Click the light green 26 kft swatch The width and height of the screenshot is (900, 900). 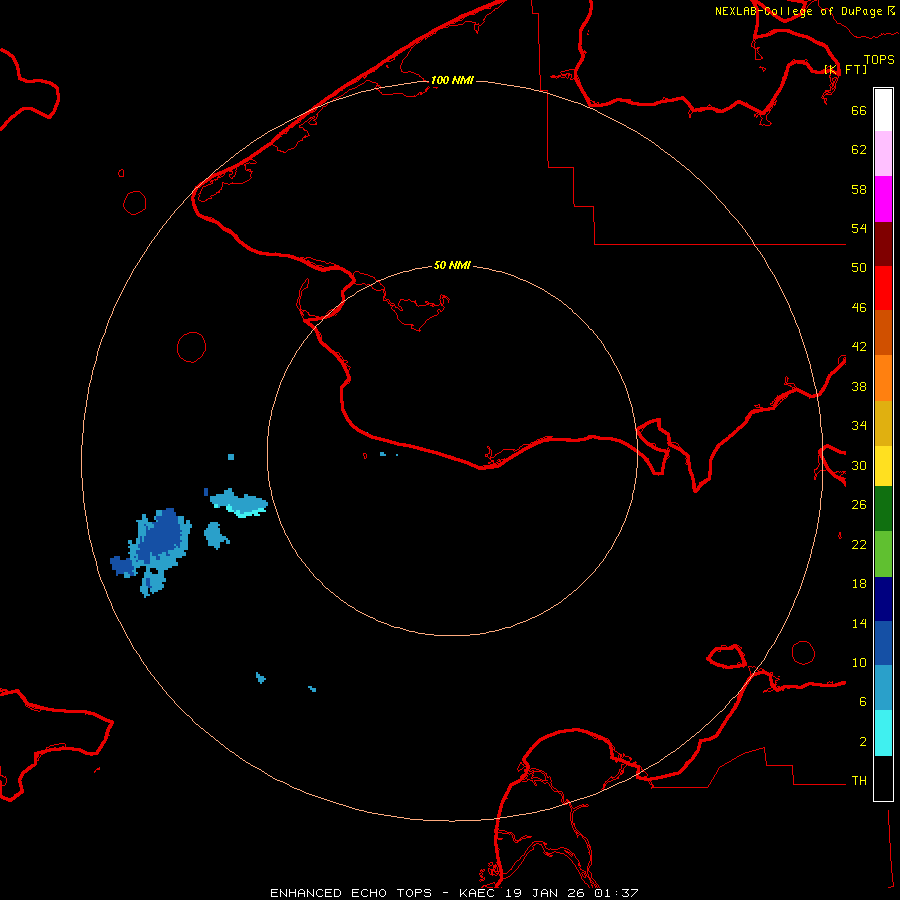(883, 553)
